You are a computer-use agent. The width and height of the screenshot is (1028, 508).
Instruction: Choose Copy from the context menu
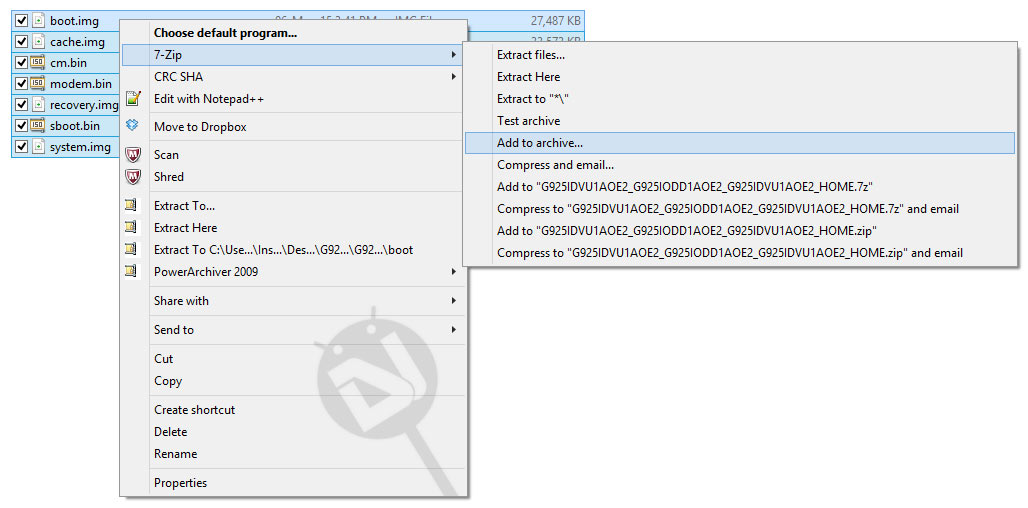pos(168,381)
